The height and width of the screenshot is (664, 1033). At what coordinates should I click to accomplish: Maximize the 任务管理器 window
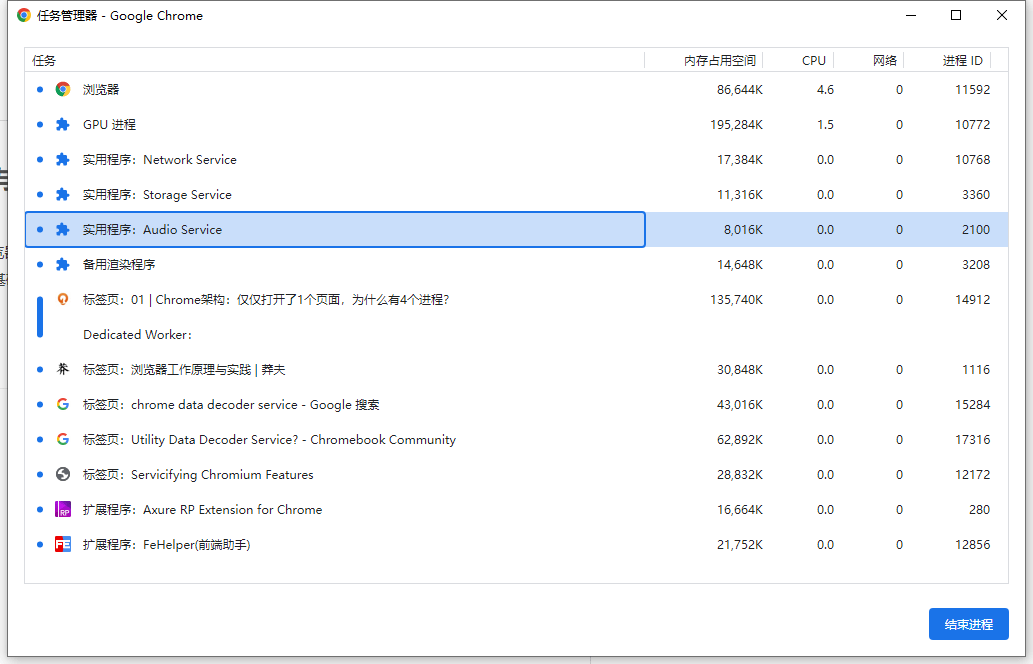[956, 15]
